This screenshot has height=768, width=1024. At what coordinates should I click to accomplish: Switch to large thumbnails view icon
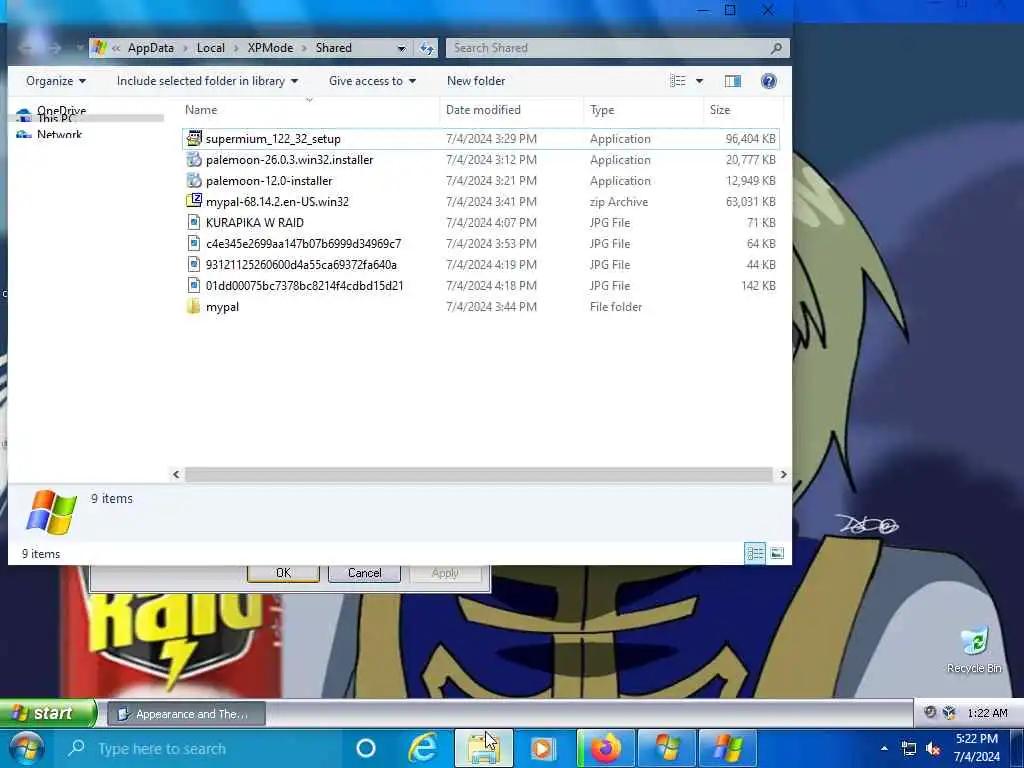click(777, 553)
